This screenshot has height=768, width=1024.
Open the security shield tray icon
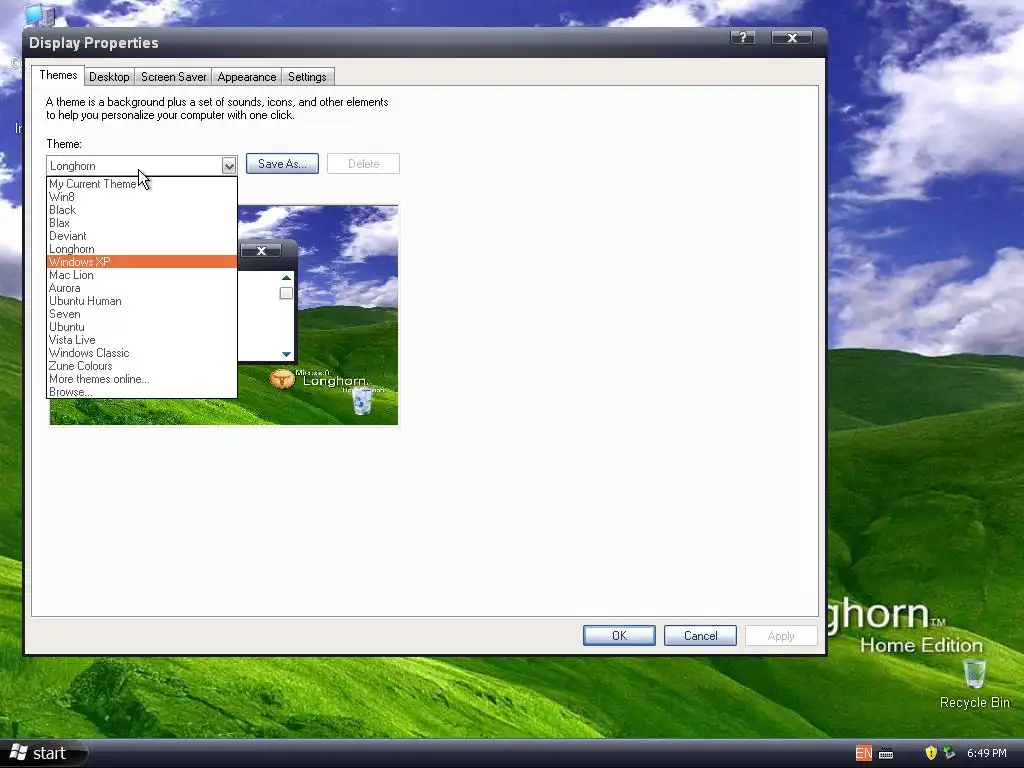point(931,753)
